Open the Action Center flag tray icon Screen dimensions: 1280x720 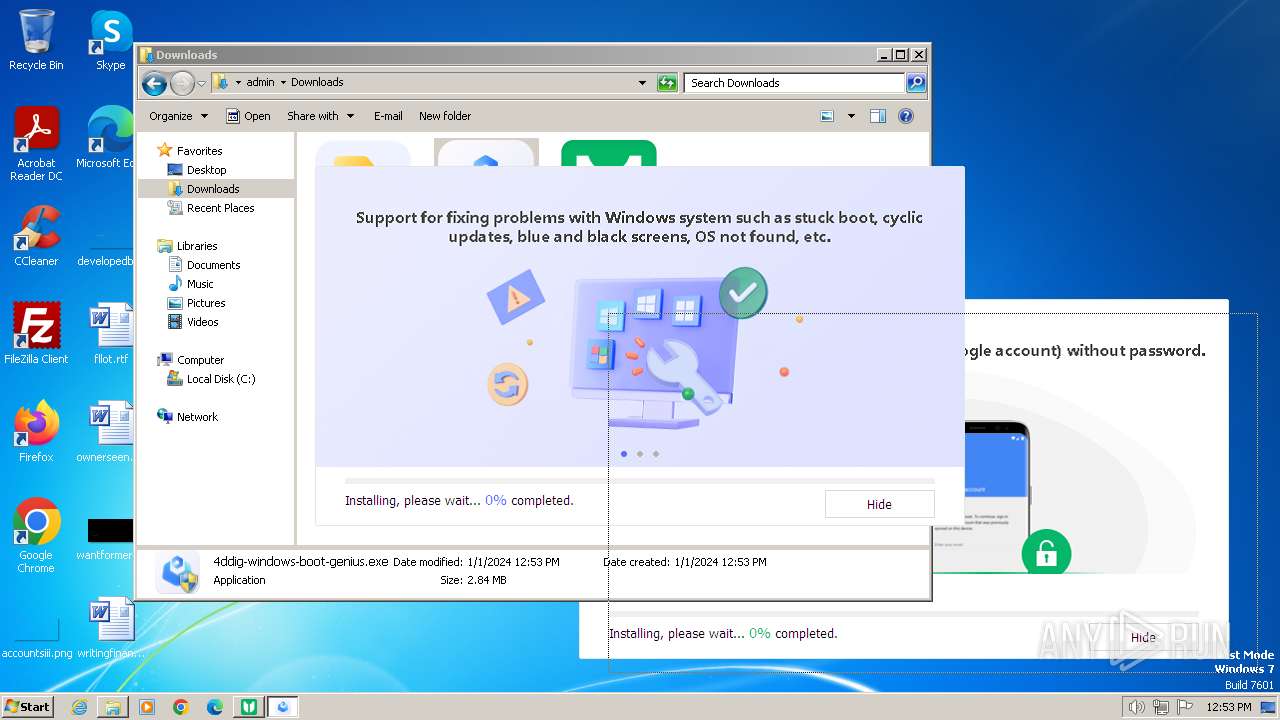point(1184,707)
